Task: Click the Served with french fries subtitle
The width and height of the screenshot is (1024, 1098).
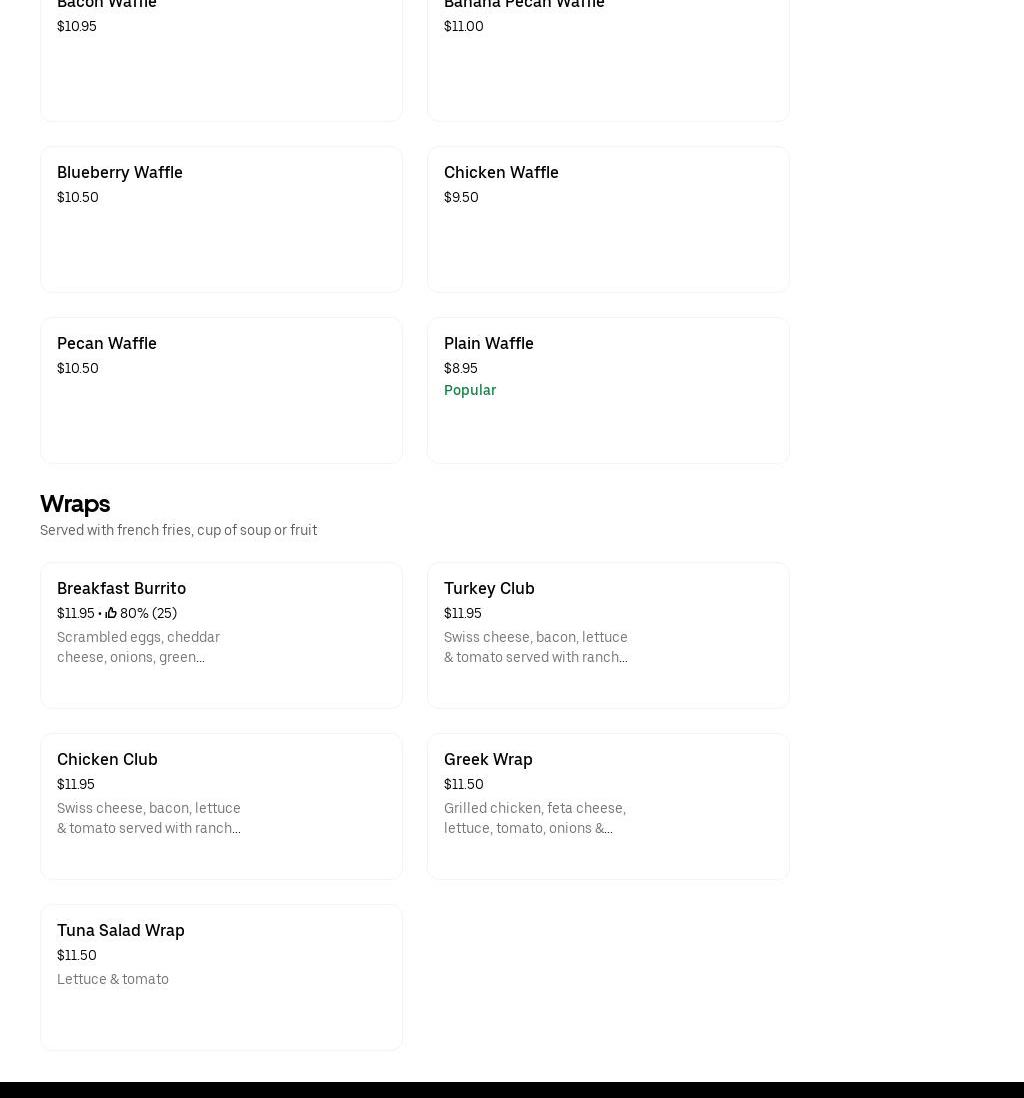Action: pyautogui.click(x=178, y=530)
